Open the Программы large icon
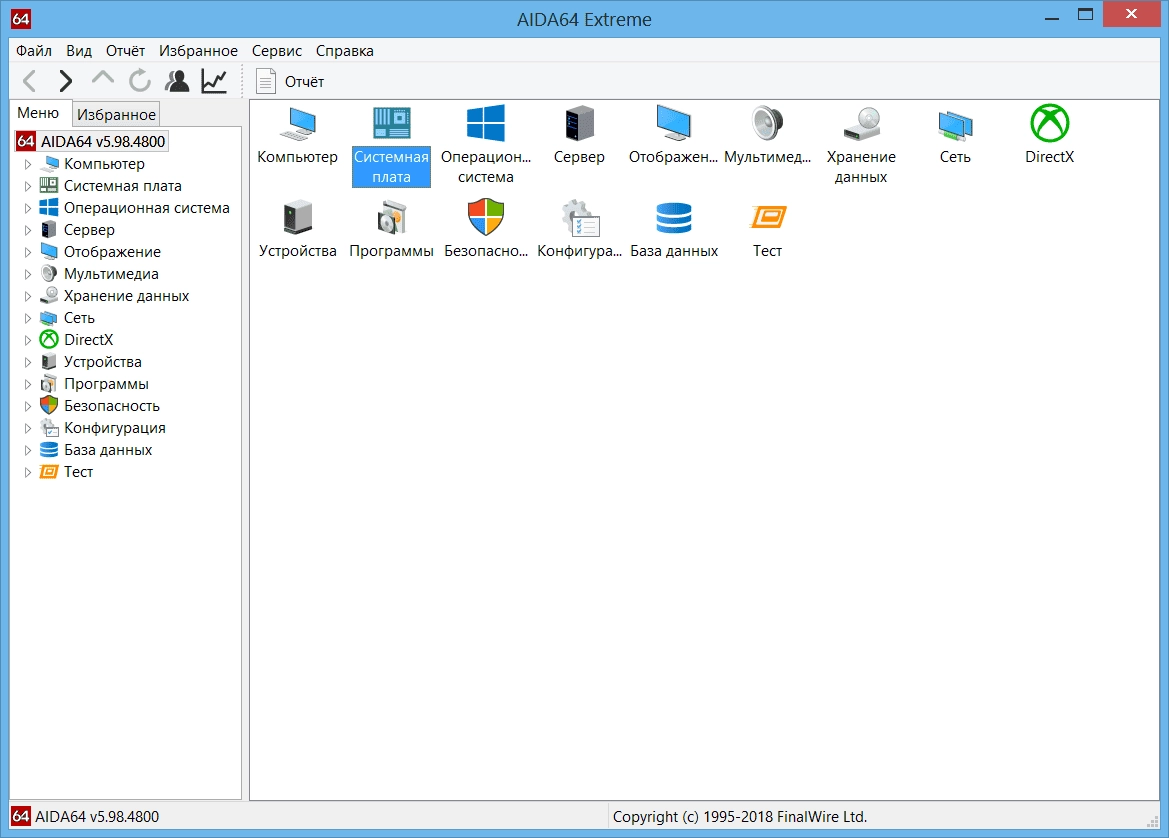The image size is (1169, 838). click(x=391, y=229)
